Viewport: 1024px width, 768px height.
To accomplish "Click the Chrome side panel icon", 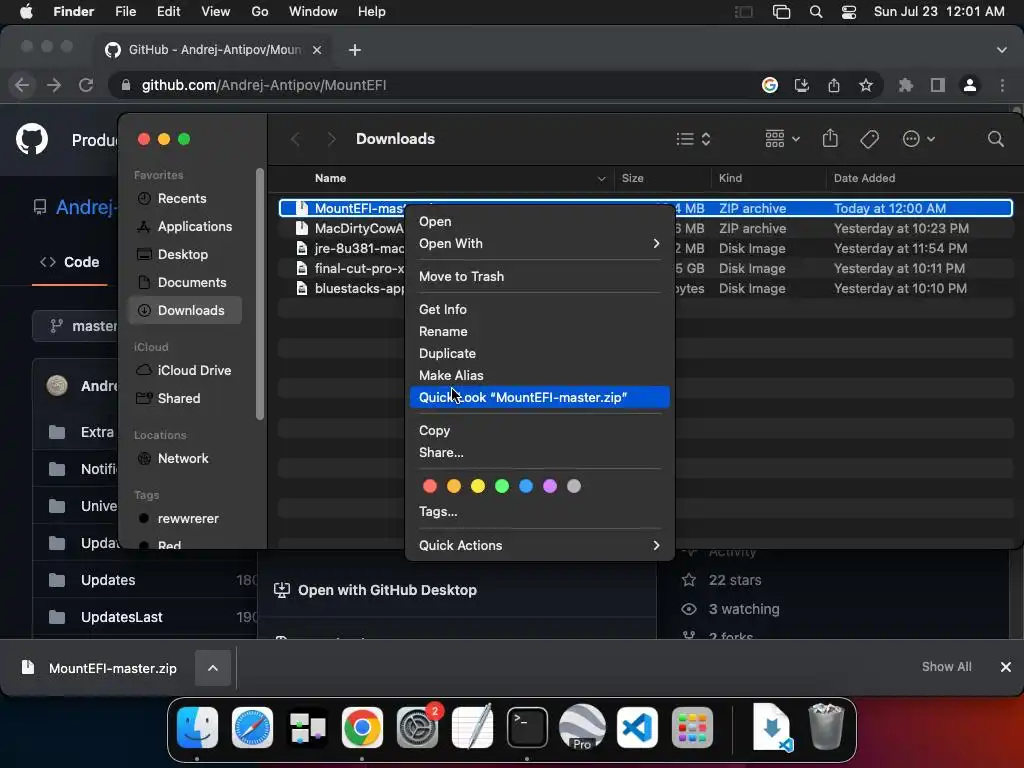I will (x=938, y=85).
